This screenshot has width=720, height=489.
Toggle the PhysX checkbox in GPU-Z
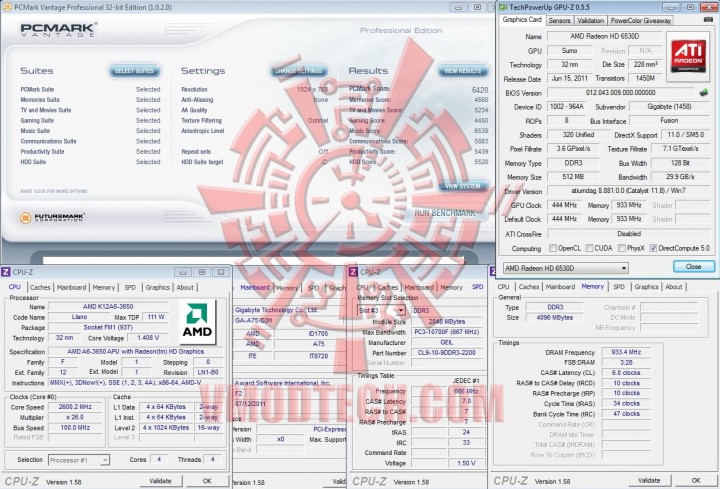click(x=622, y=248)
